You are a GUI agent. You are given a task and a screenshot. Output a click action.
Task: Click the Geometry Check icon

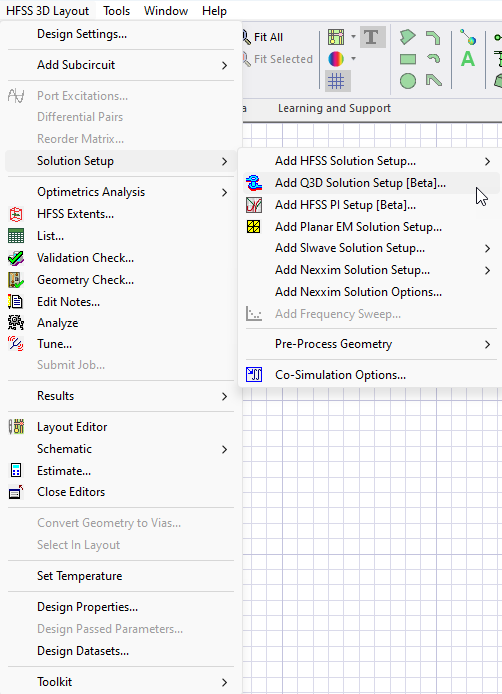pyautogui.click(x=16, y=280)
